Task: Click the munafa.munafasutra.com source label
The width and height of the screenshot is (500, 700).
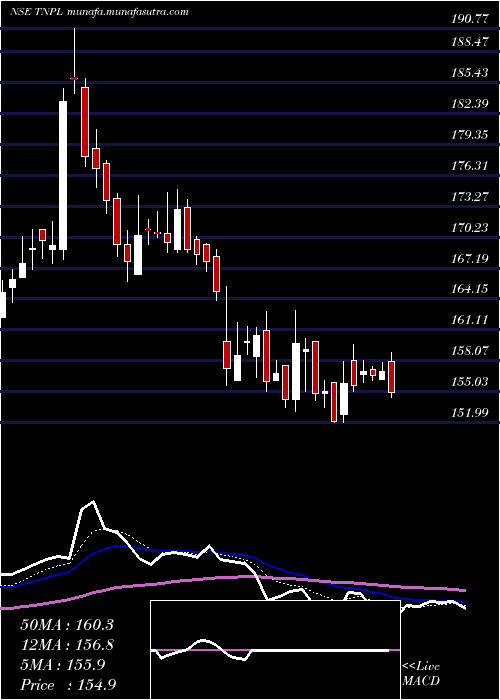Action: [127, 12]
